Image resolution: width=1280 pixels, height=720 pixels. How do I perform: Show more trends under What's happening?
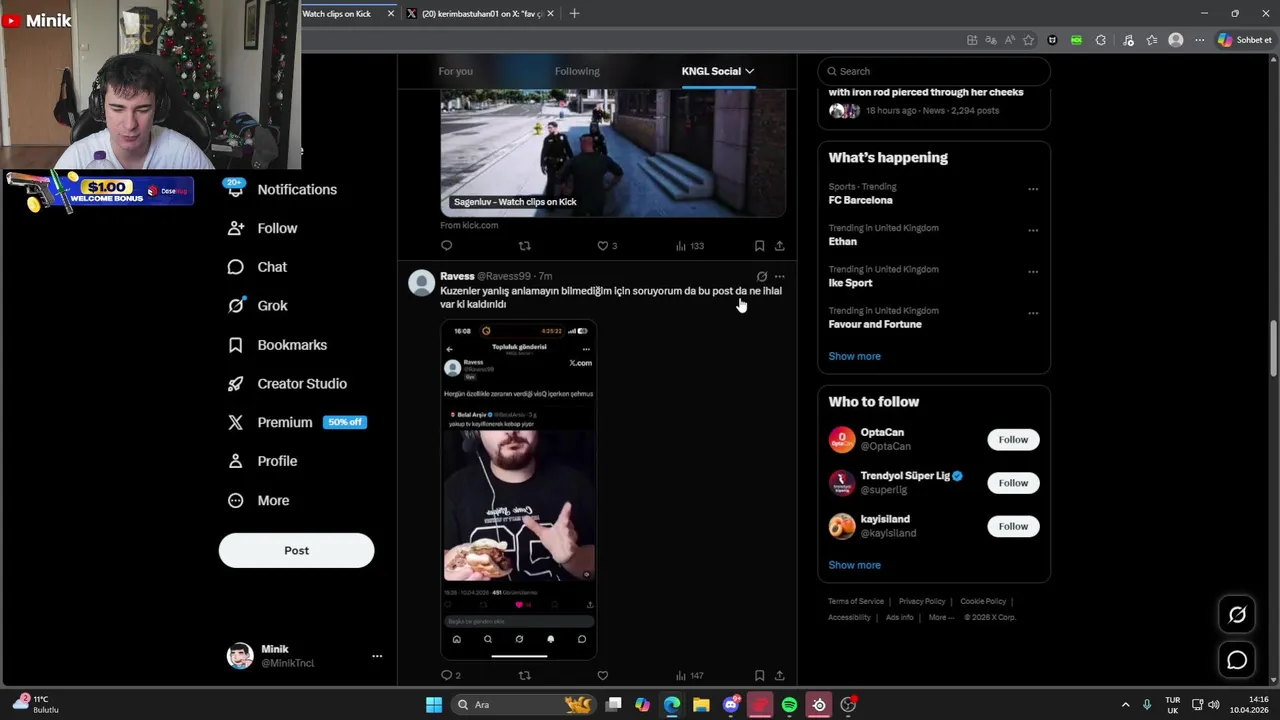(x=854, y=356)
